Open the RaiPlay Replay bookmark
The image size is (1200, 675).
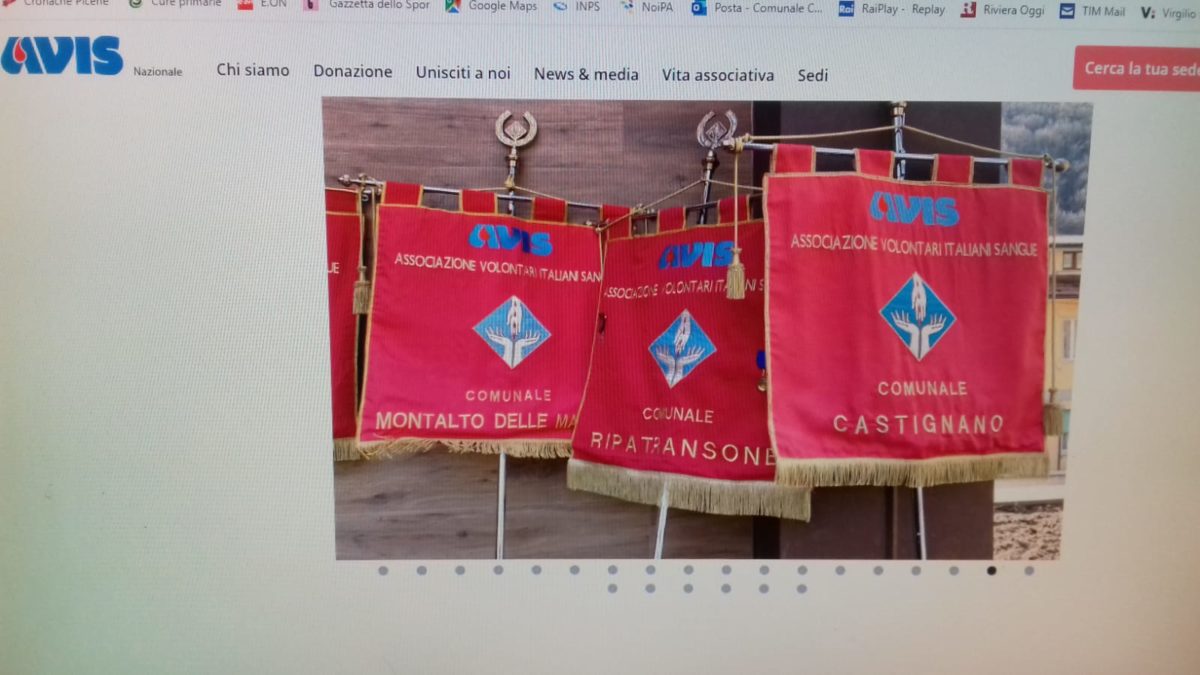[x=892, y=9]
